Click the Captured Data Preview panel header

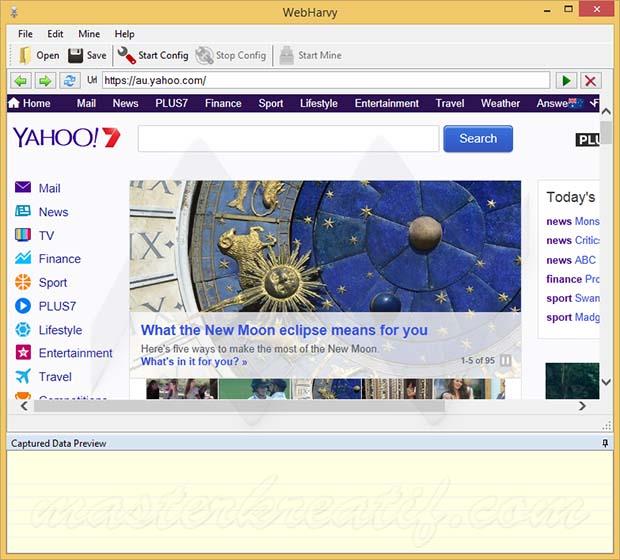pyautogui.click(x=310, y=443)
